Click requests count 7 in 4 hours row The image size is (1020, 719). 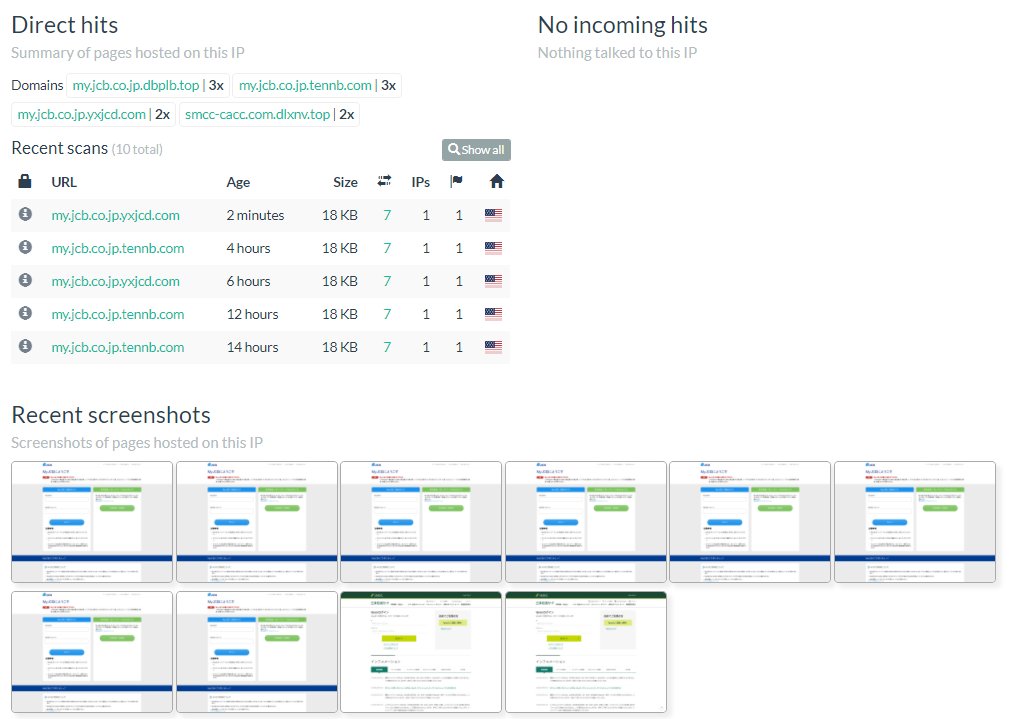387,249
